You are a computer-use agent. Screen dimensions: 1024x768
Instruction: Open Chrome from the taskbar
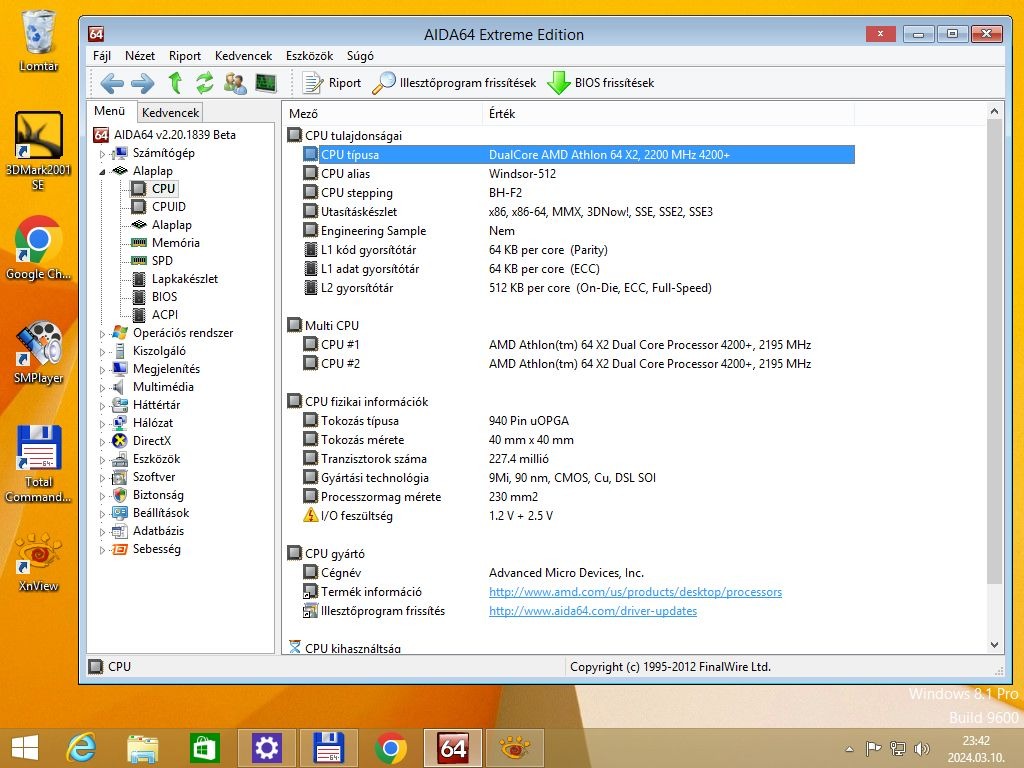click(x=391, y=748)
